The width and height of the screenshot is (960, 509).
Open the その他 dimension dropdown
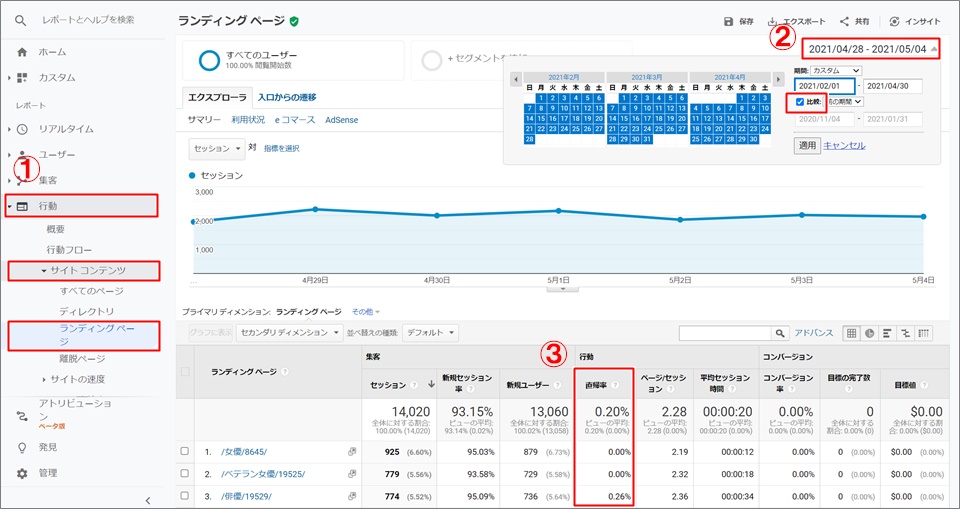(x=366, y=312)
